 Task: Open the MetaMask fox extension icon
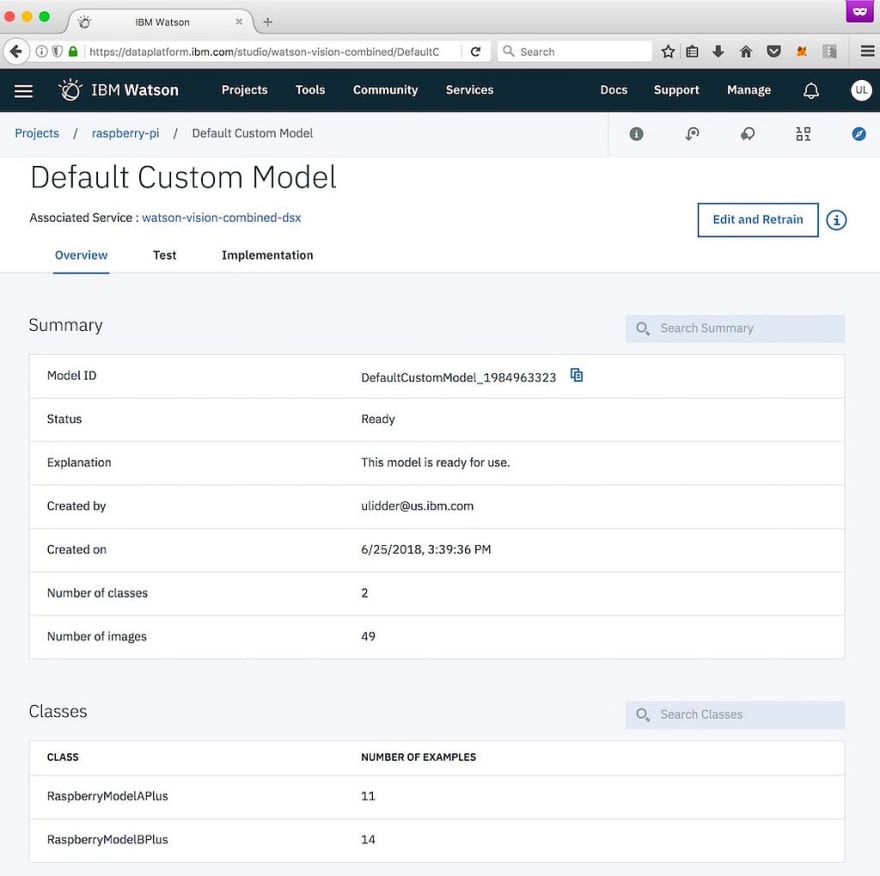coord(801,52)
